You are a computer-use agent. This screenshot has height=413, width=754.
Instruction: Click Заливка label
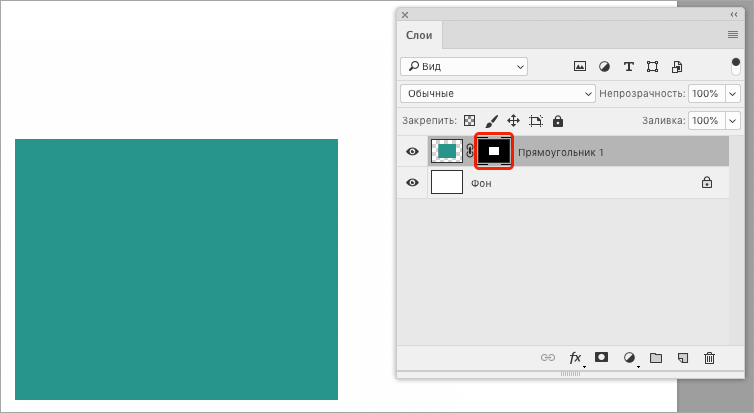(664, 121)
